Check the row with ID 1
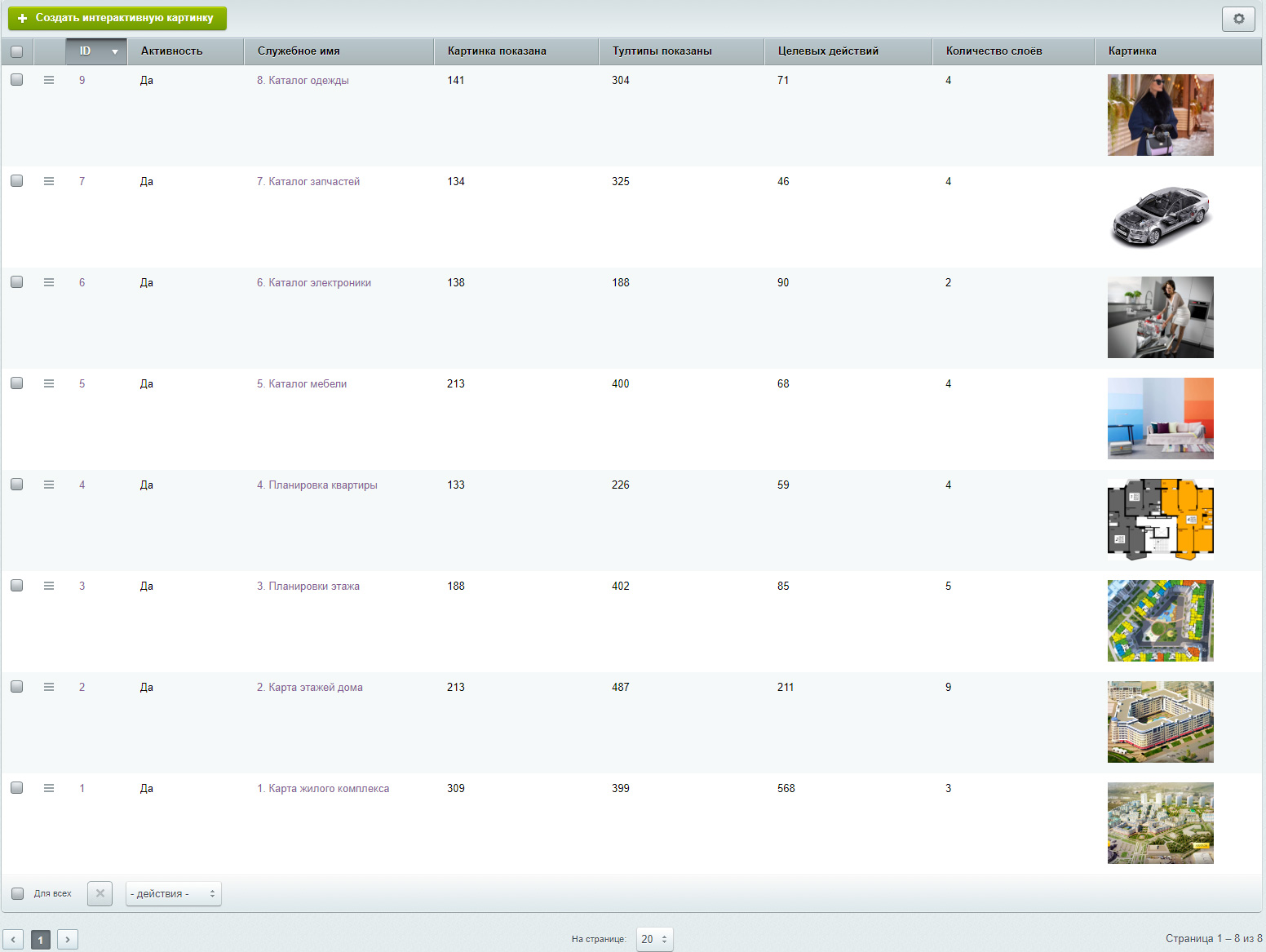 (16, 788)
